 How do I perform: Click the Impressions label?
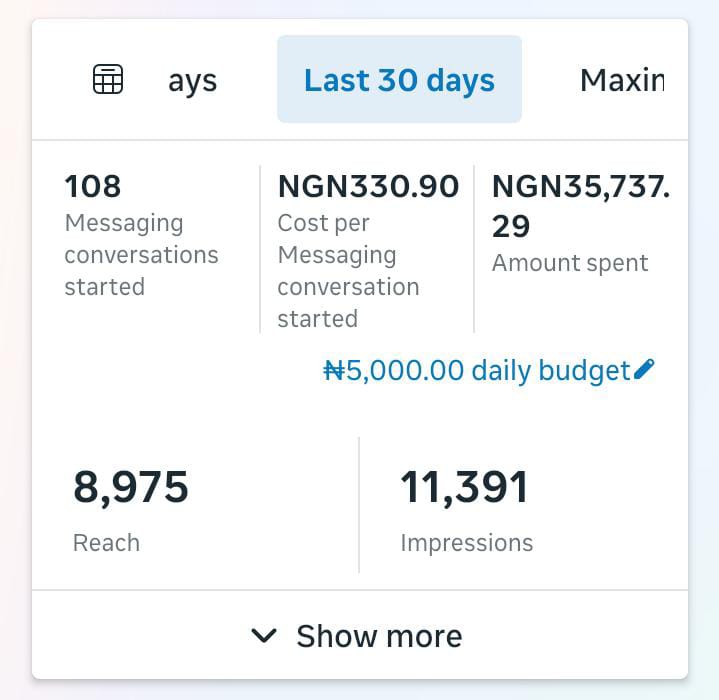466,543
